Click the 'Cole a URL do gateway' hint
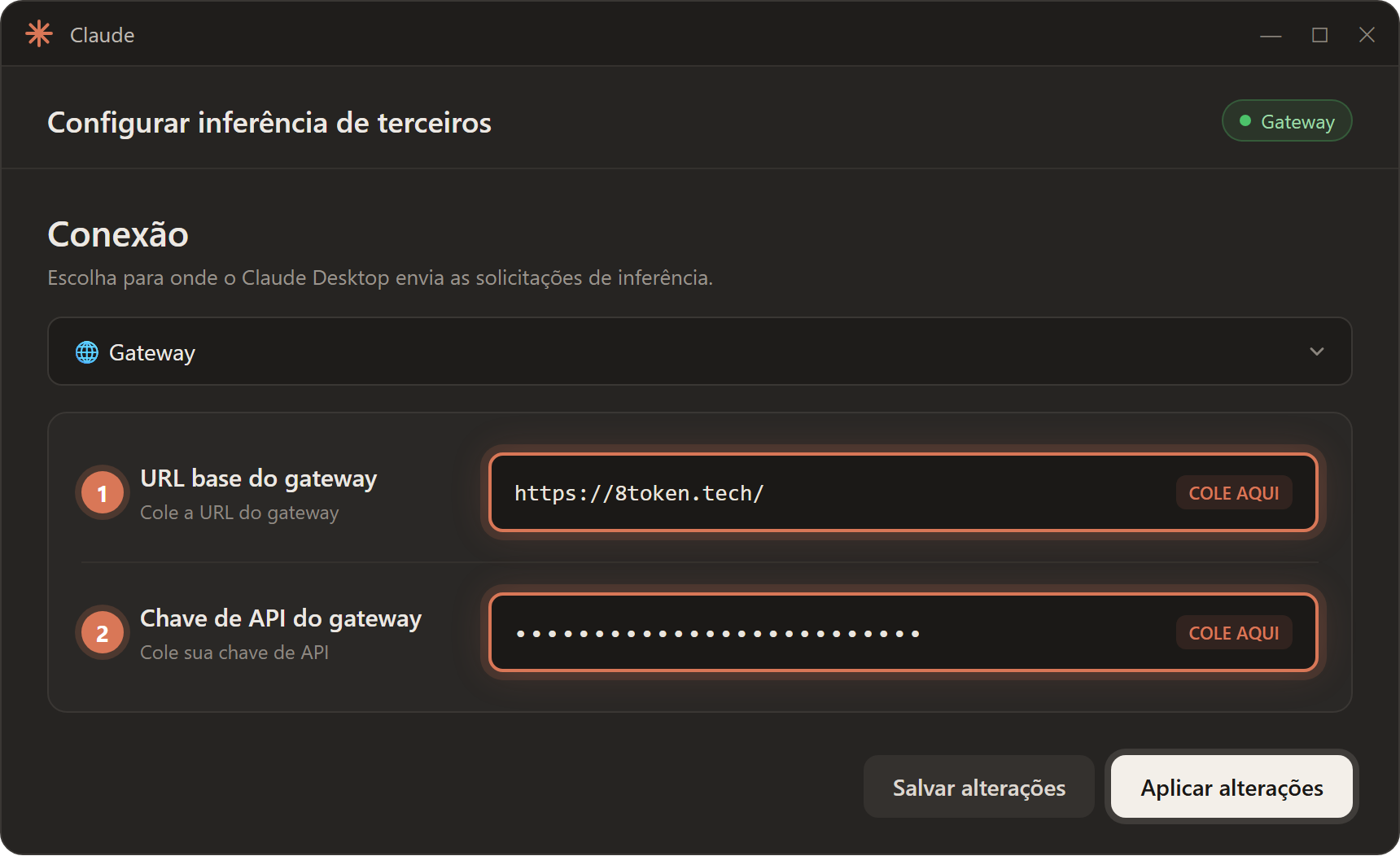This screenshot has height=856, width=1400. pyautogui.click(x=239, y=513)
